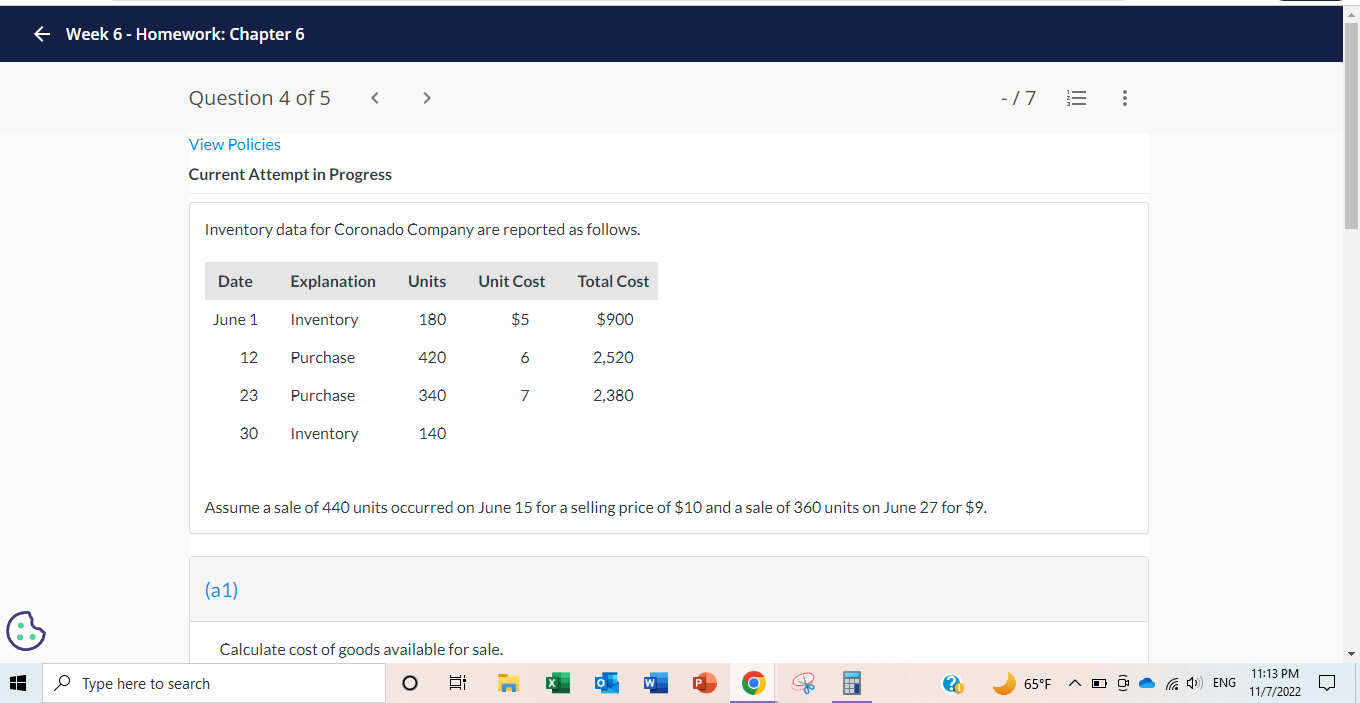Launch PowerPoint from the taskbar
The width and height of the screenshot is (1360, 703).
[703, 684]
